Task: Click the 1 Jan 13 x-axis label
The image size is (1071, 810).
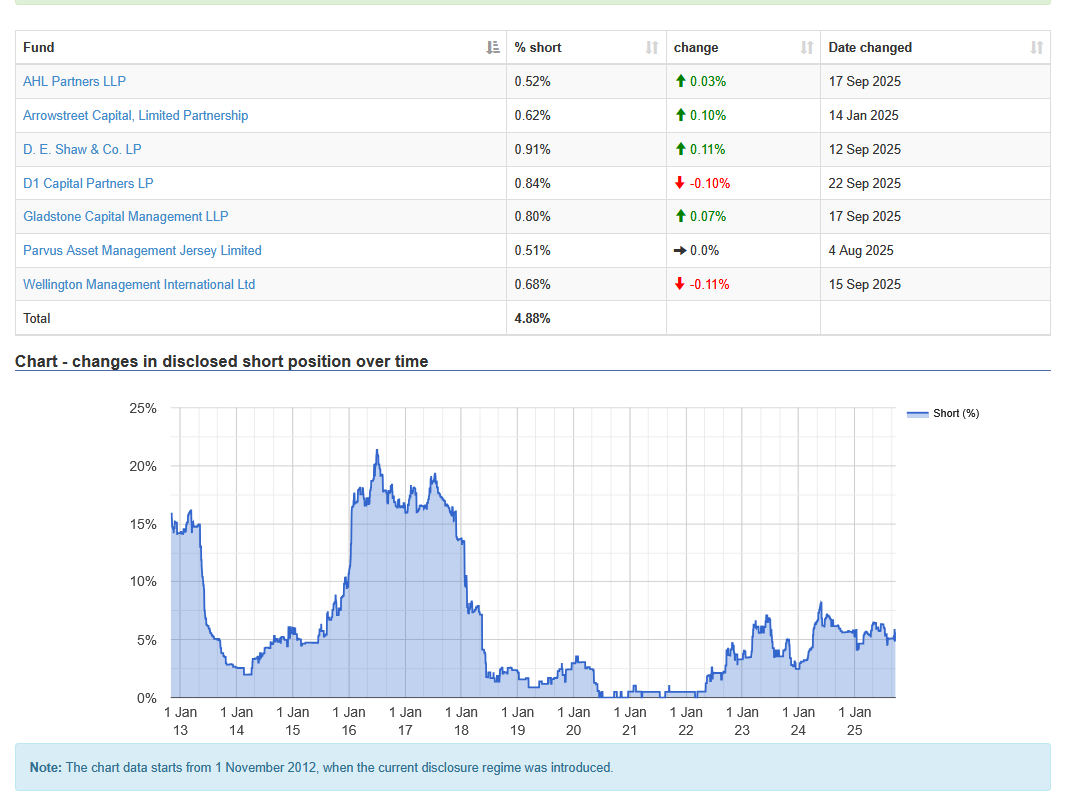Action: tap(180, 721)
